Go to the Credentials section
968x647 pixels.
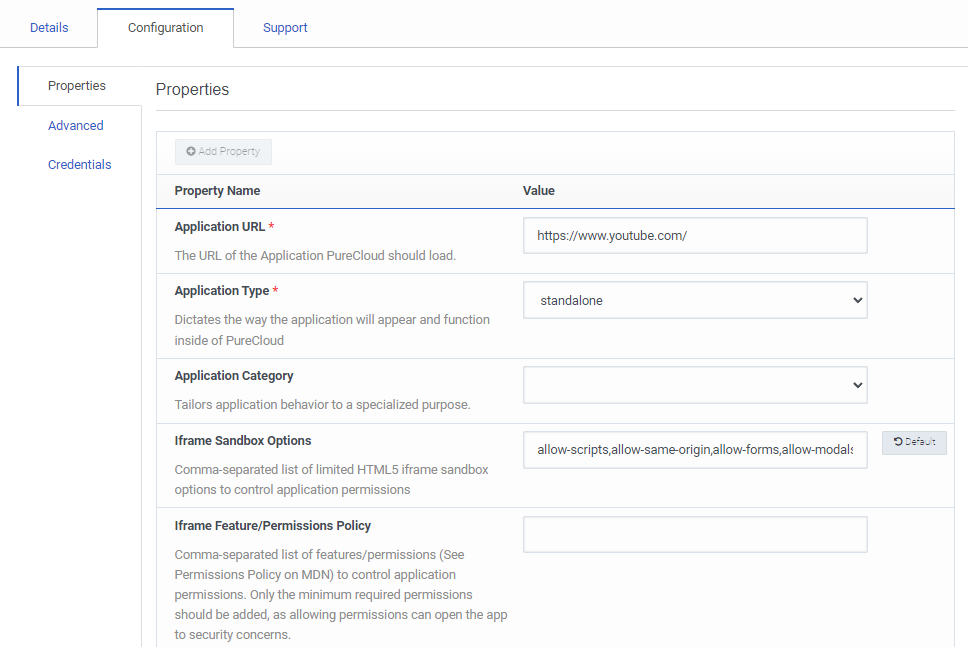pyautogui.click(x=79, y=165)
